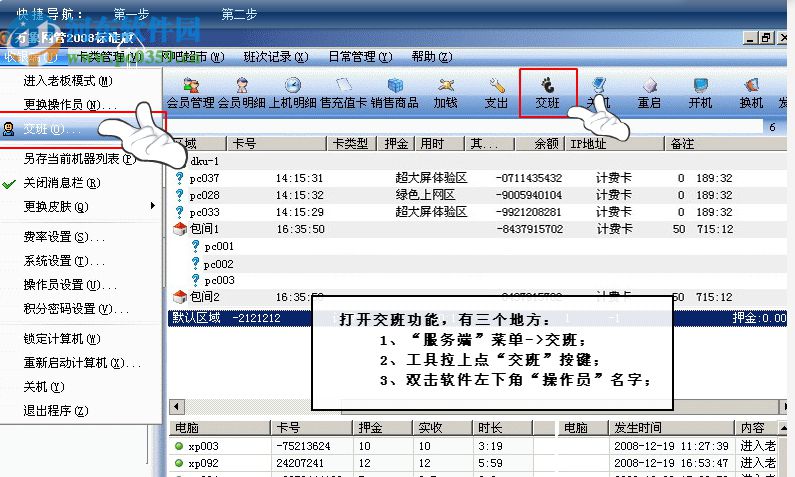Open 系统设置 from the menu
The height and width of the screenshot is (477, 795).
click(64, 261)
